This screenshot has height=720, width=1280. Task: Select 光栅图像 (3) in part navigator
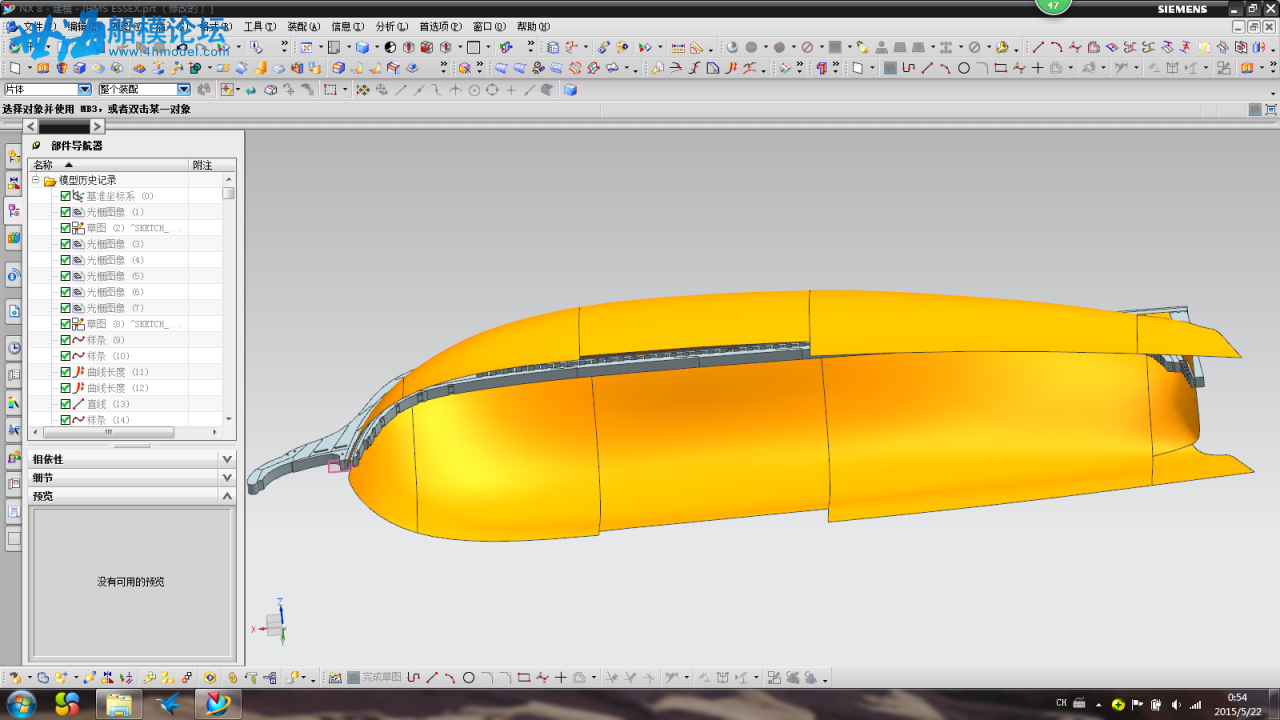tap(115, 244)
